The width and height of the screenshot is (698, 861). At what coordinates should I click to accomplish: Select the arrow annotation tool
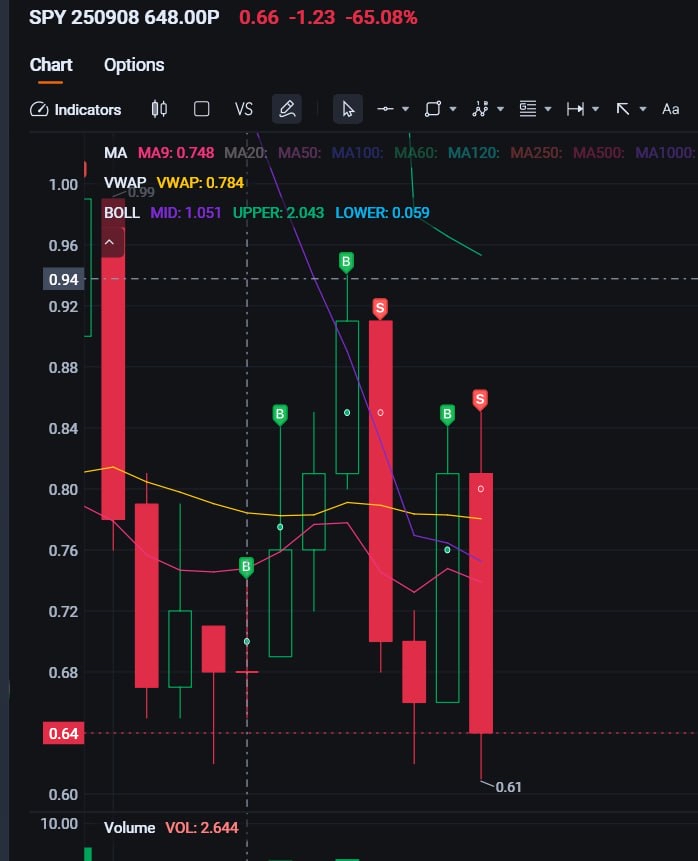click(x=623, y=109)
